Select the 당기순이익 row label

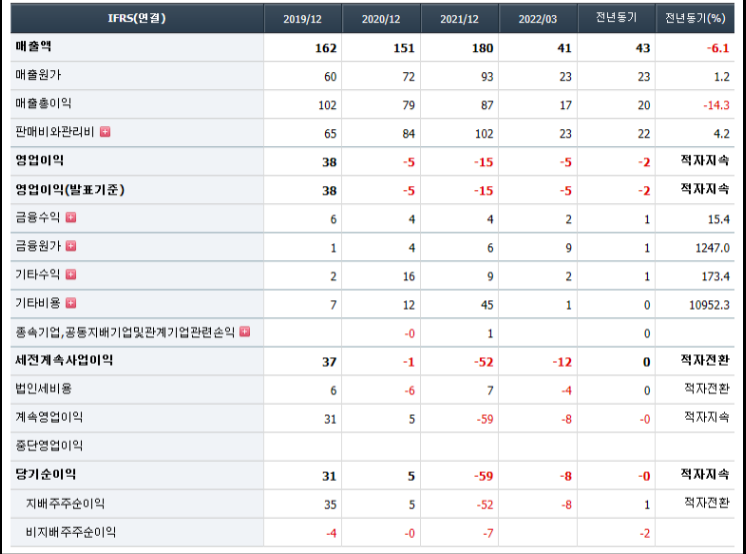[46, 475]
